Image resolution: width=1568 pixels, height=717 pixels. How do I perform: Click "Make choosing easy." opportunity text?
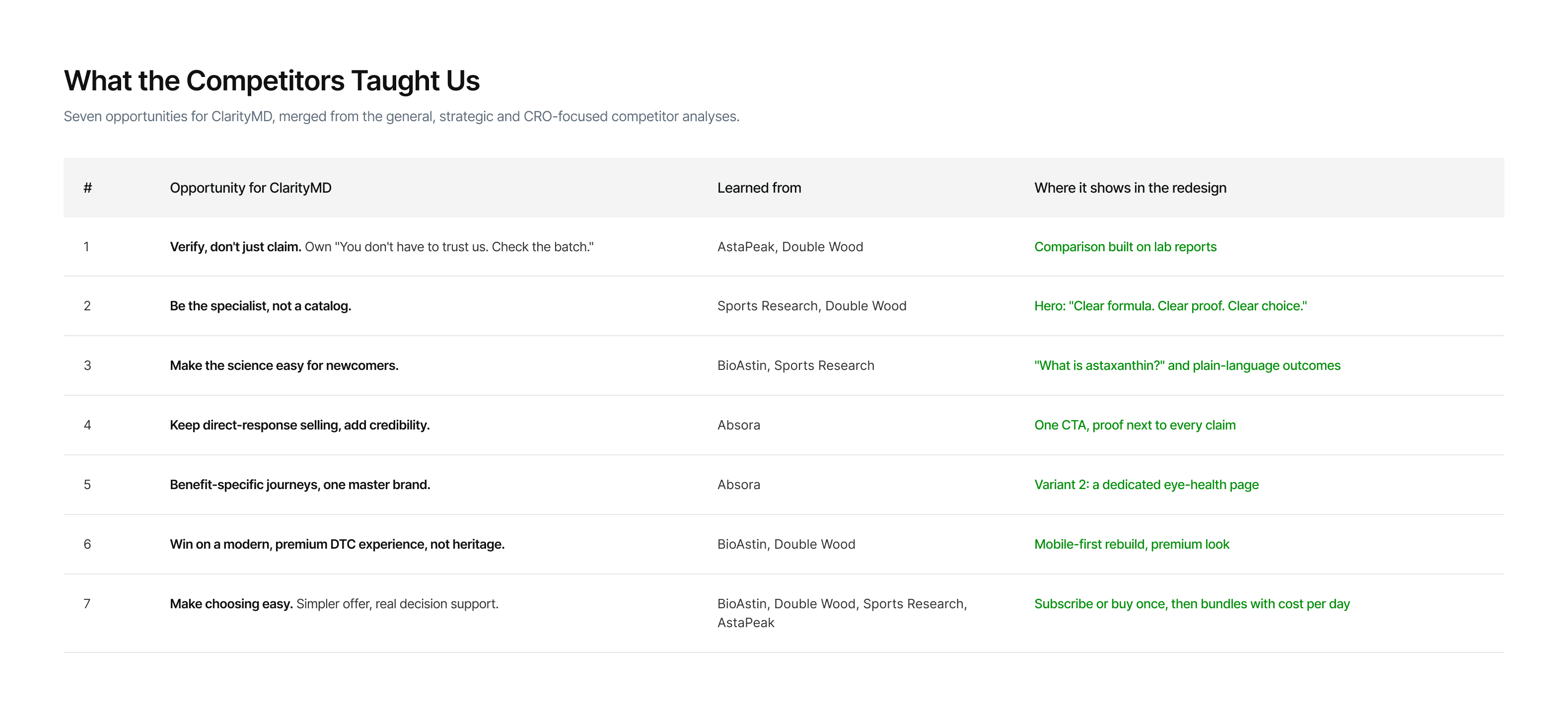click(x=231, y=604)
